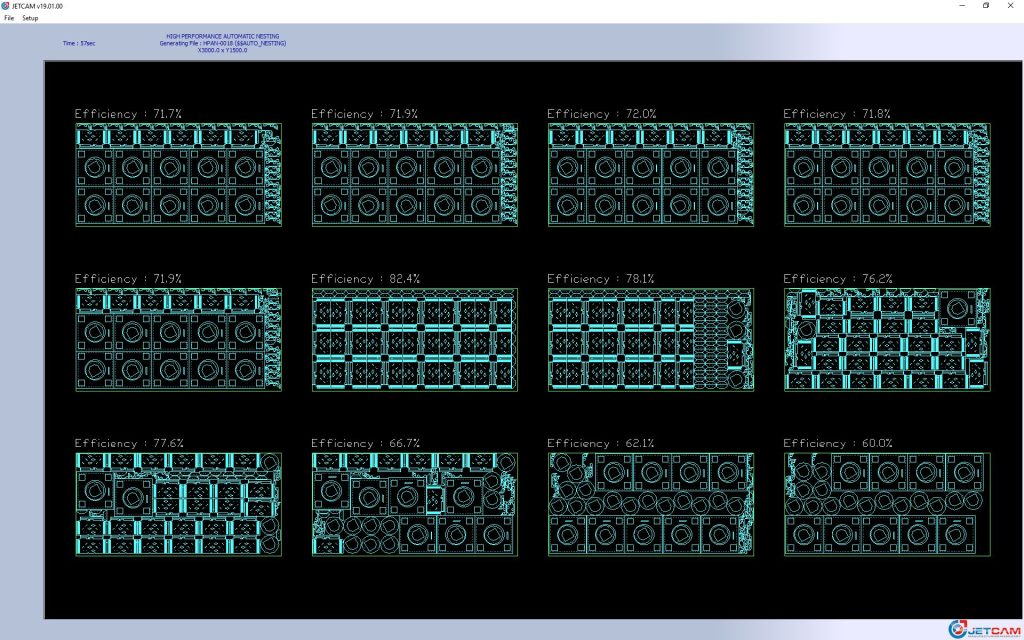Select the nest layout with 66.7% efficiency
This screenshot has height=640, width=1024.
pos(414,504)
